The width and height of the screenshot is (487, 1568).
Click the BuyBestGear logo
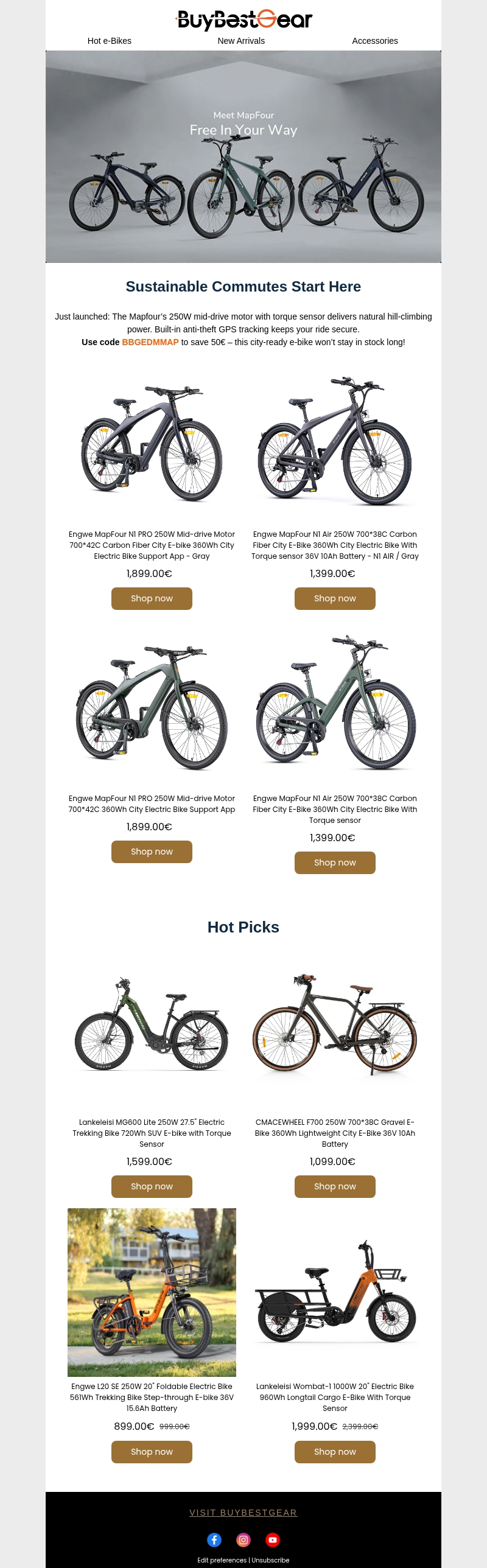tap(243, 20)
